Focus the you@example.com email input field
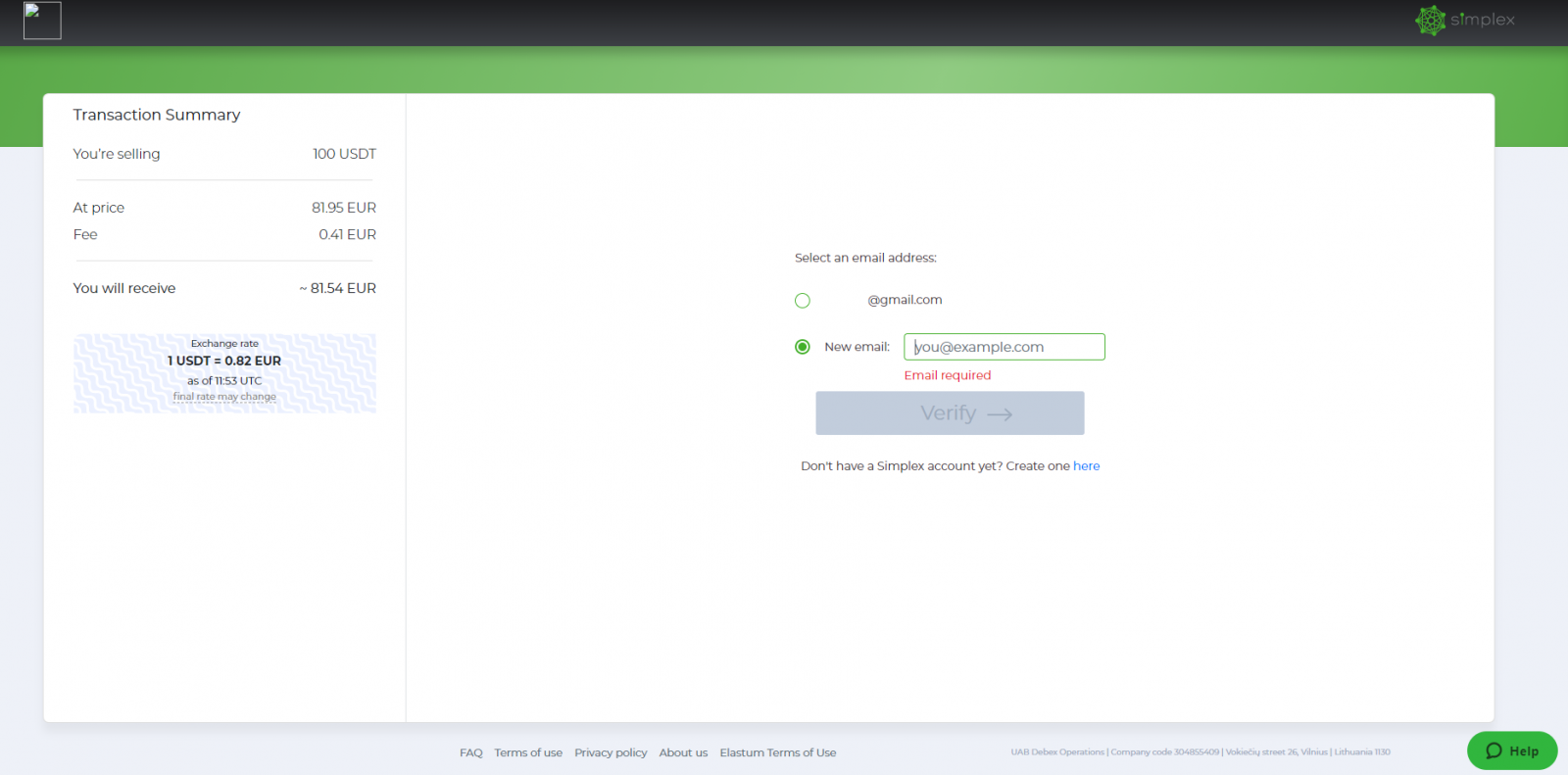The height and width of the screenshot is (775, 1568). click(1004, 347)
